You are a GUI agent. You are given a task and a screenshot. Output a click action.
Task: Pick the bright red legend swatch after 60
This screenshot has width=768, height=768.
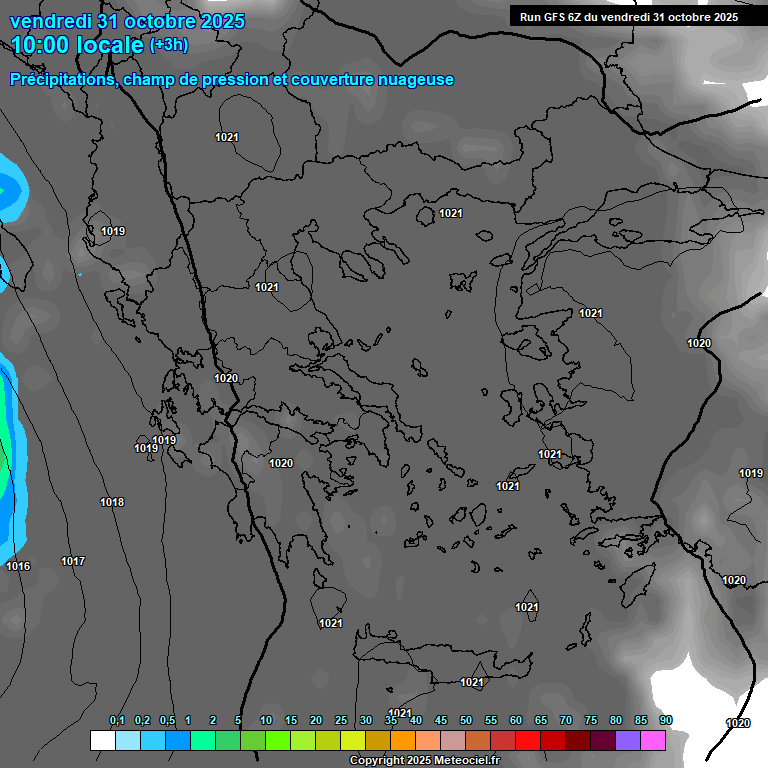528,740
